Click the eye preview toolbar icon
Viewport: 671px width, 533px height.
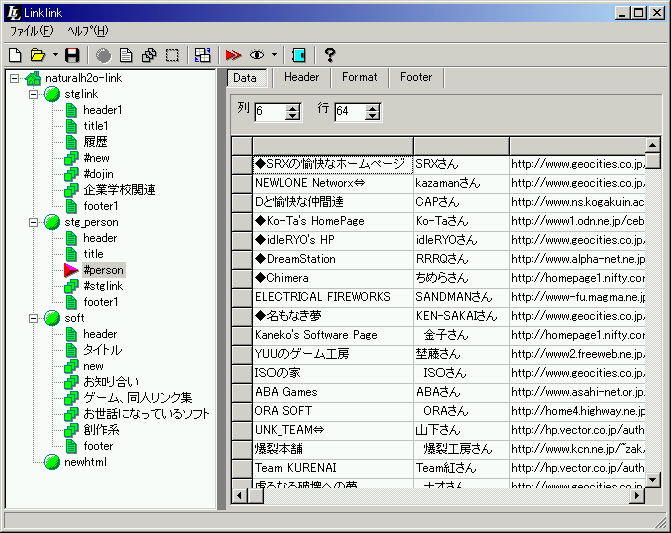[257, 55]
